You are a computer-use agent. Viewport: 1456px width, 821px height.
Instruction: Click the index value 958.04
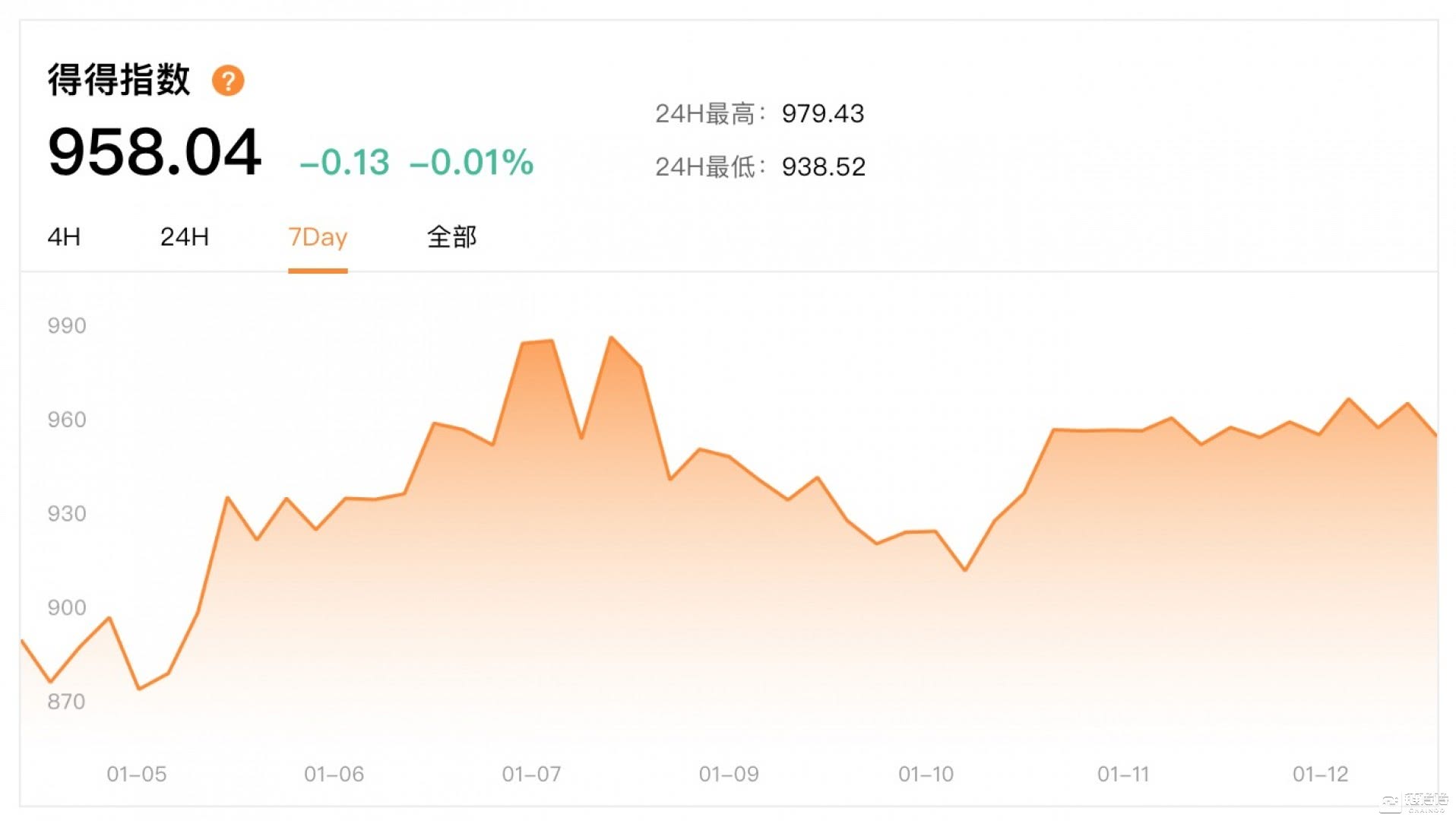click(x=154, y=151)
